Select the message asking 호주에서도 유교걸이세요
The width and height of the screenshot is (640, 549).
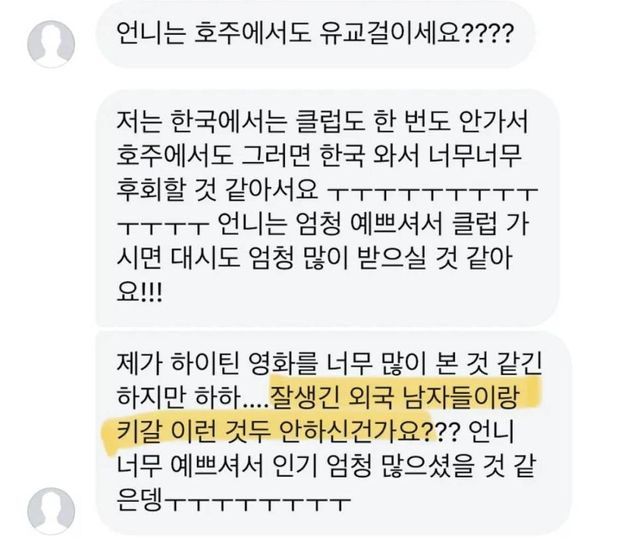click(x=316, y=34)
